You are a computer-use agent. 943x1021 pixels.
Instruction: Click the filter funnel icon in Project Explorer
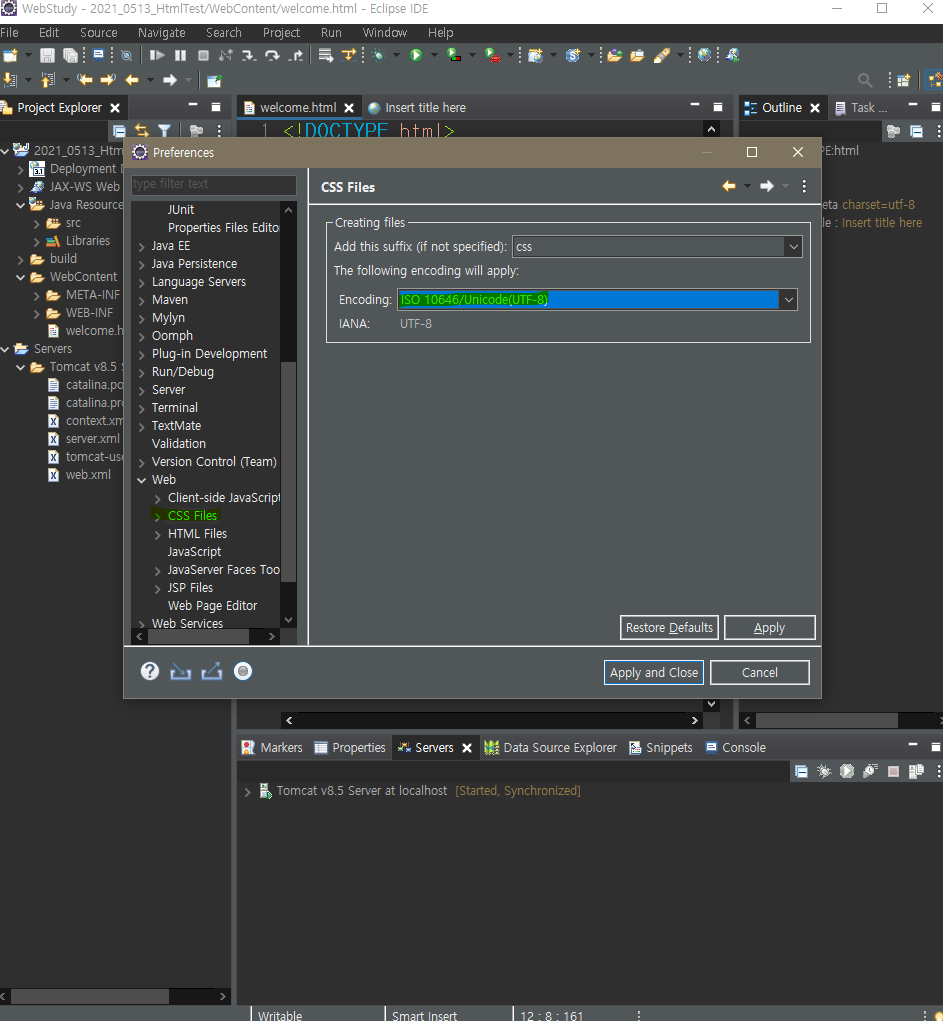coord(164,131)
